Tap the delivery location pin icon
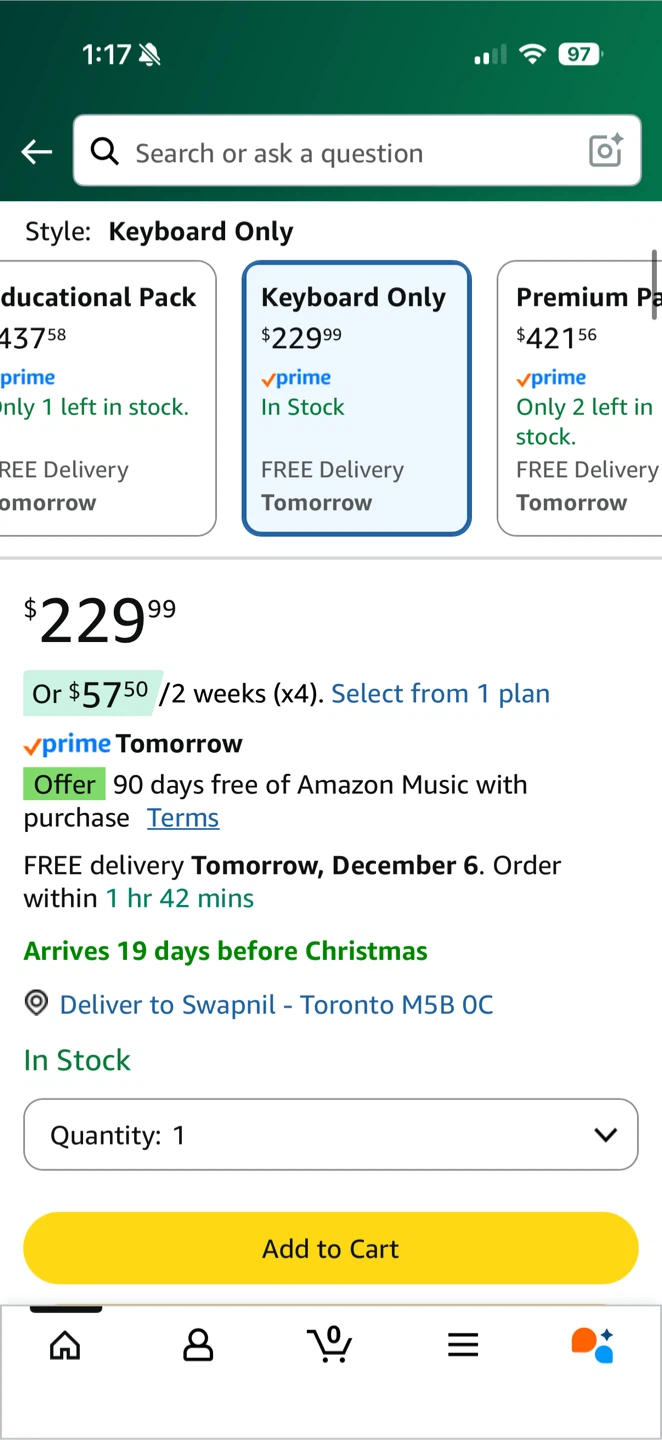 (36, 1003)
